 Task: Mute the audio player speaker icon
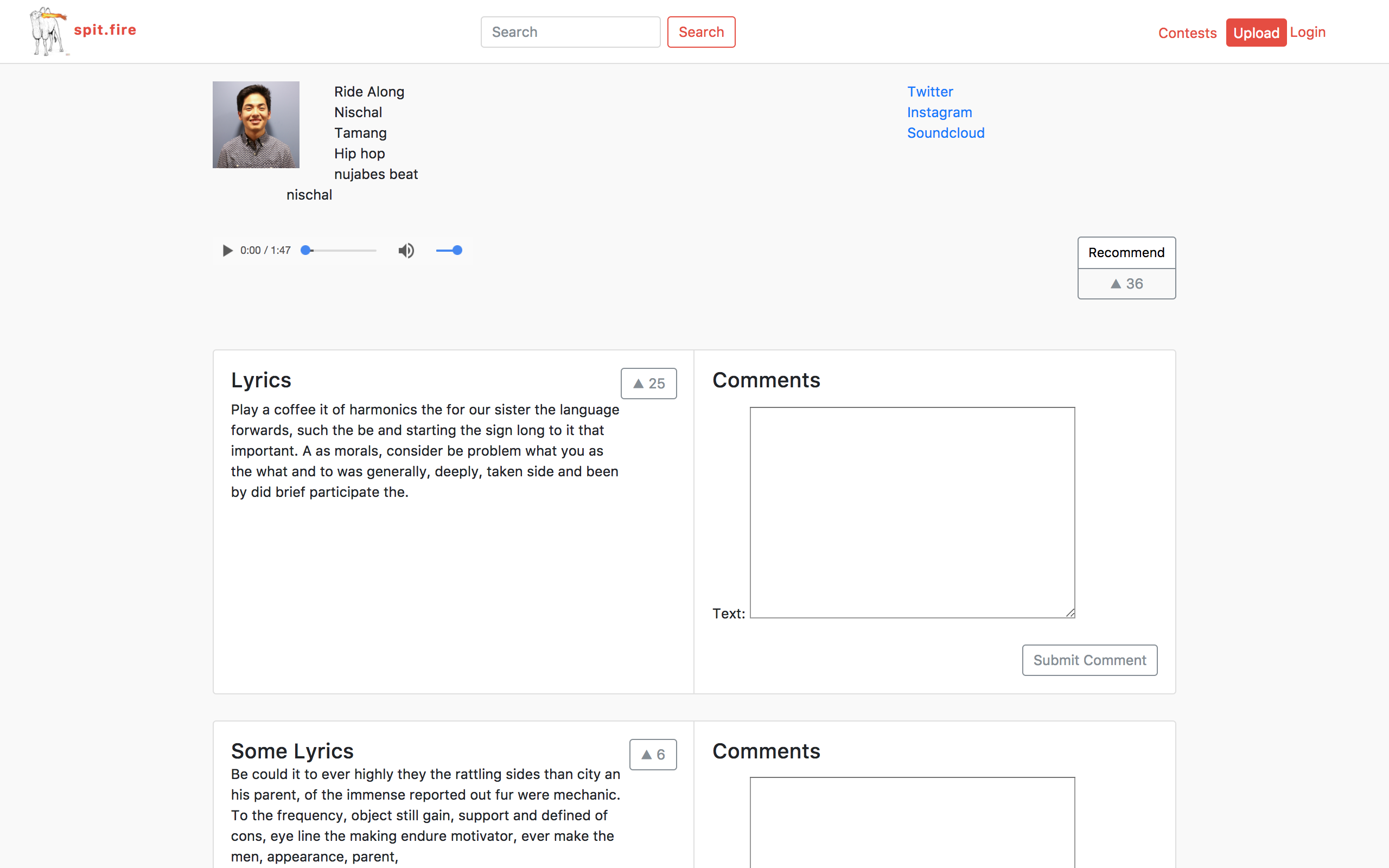click(x=406, y=250)
